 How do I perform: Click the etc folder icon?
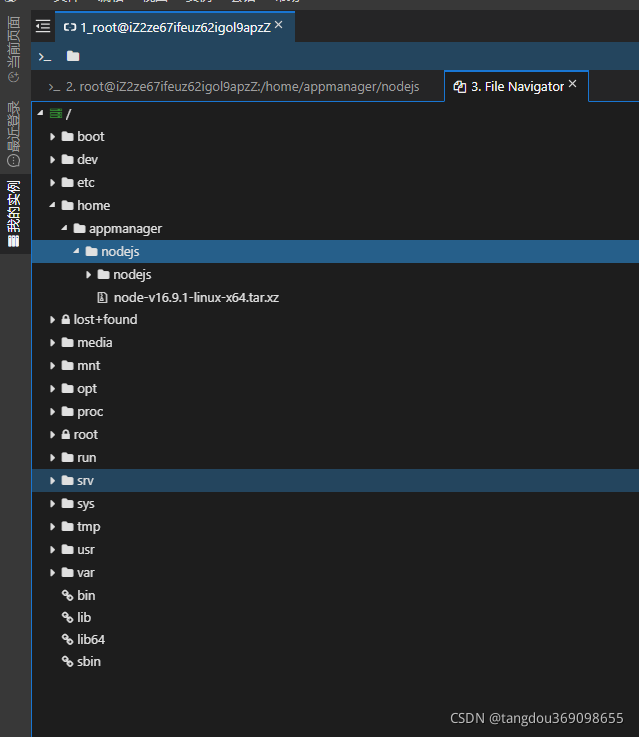coord(68,182)
